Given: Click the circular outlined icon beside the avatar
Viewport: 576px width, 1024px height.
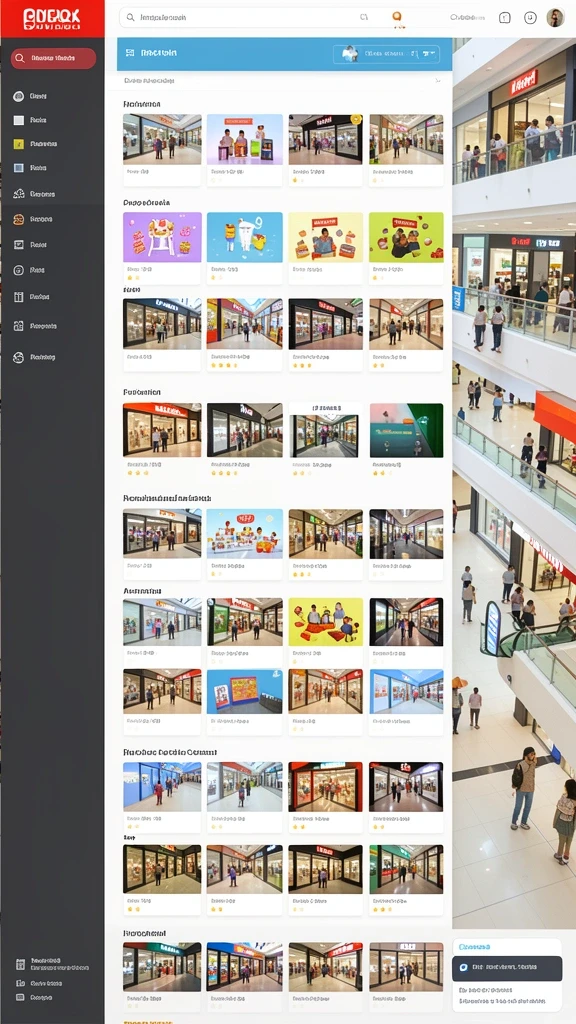Looking at the screenshot, I should coord(530,18).
